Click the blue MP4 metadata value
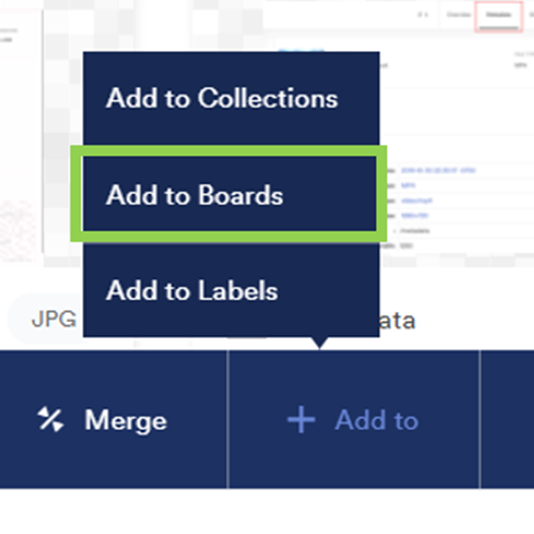 tap(408, 186)
